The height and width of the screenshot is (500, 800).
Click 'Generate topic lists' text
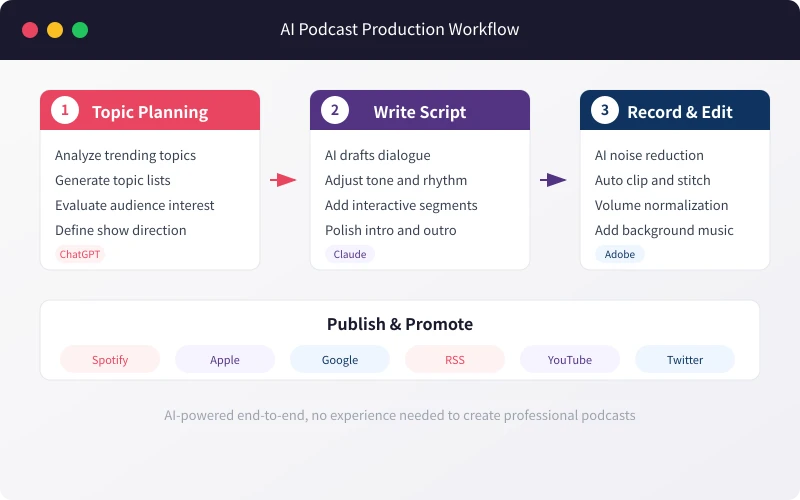coord(113,180)
